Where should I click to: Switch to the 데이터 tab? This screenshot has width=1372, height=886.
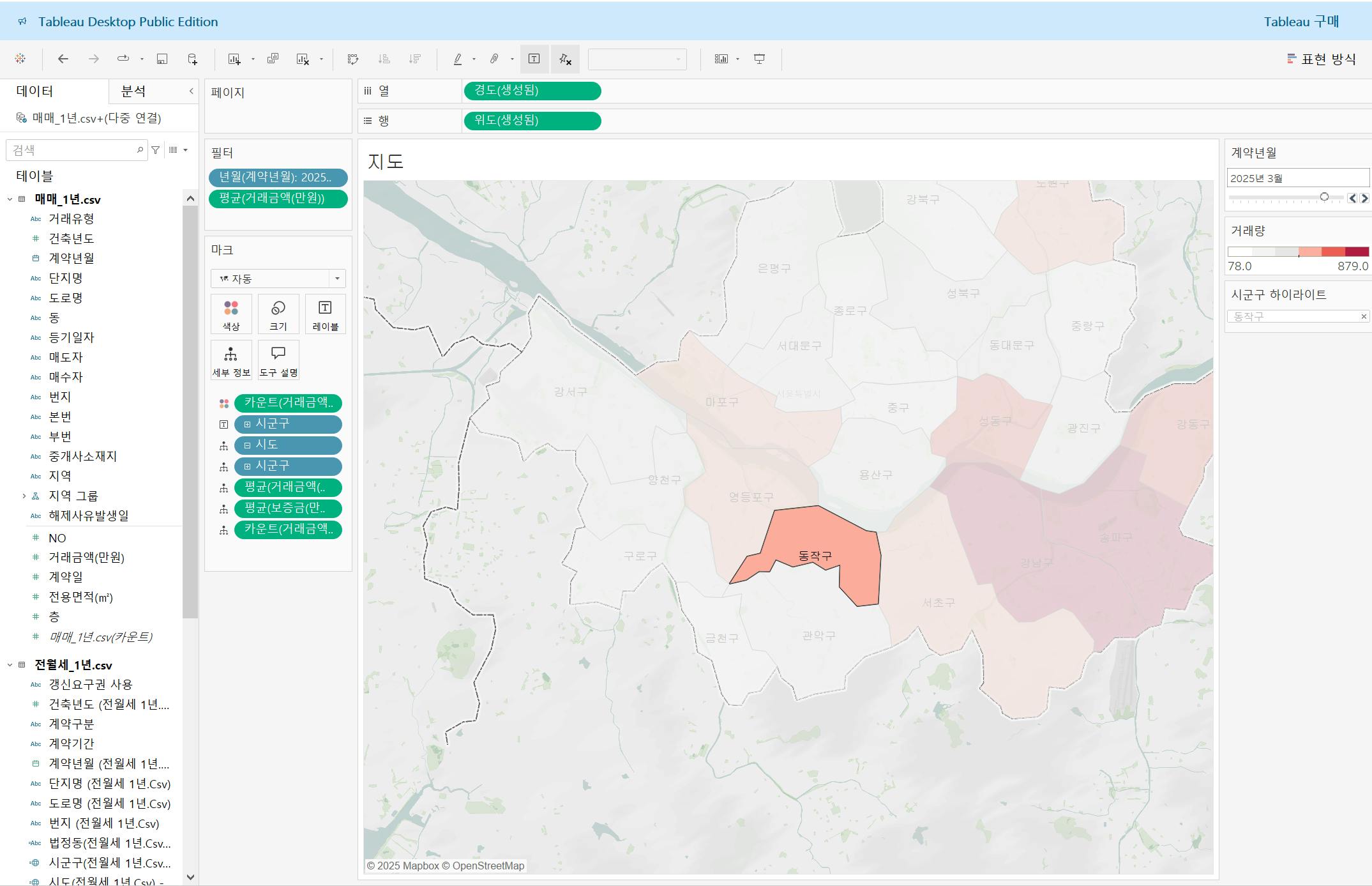coord(35,91)
